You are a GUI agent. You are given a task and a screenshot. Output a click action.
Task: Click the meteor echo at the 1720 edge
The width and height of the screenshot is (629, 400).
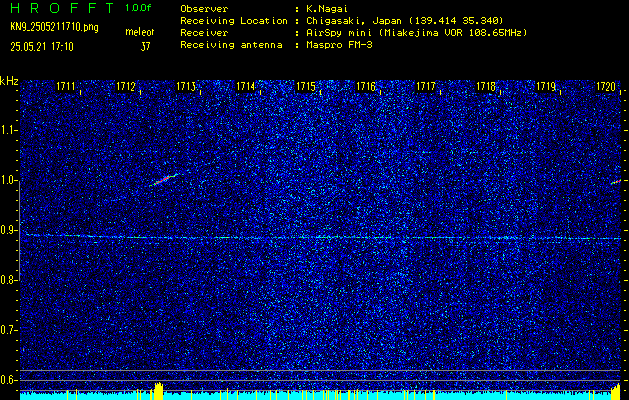click(x=616, y=182)
